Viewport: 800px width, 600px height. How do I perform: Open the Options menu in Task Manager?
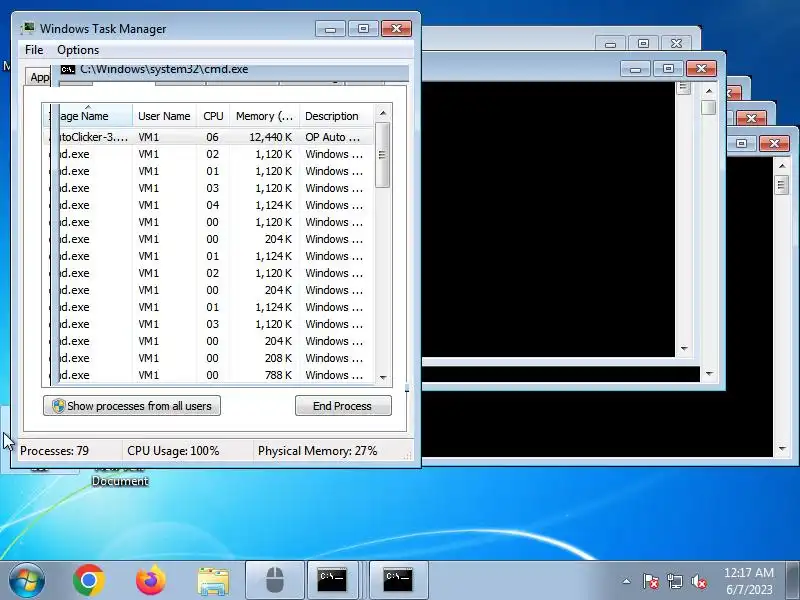78,50
